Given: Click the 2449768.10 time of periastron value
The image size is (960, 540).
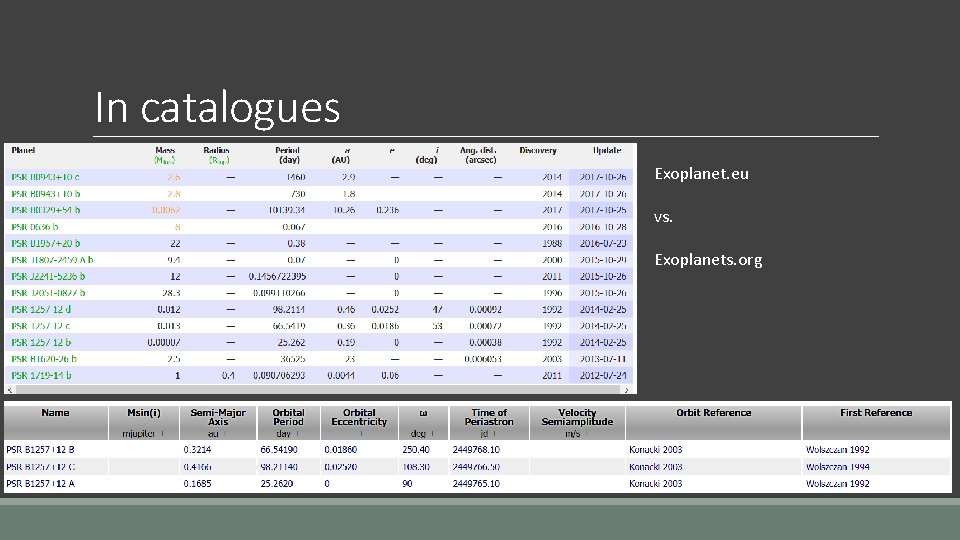Looking at the screenshot, I should (x=476, y=449).
